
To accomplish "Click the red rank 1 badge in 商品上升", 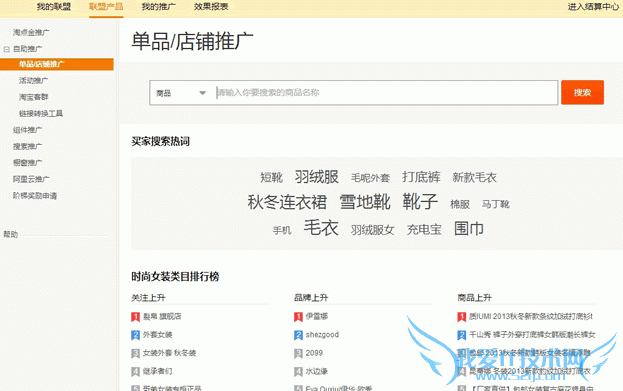I will click(x=462, y=317).
